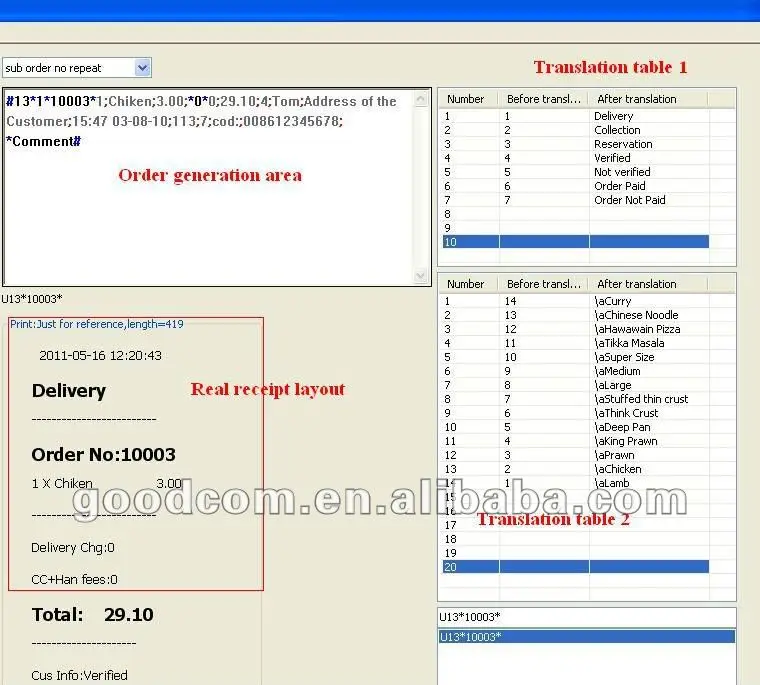
Task: Select the 'Collection' row in translation table 1
Action: point(576,130)
